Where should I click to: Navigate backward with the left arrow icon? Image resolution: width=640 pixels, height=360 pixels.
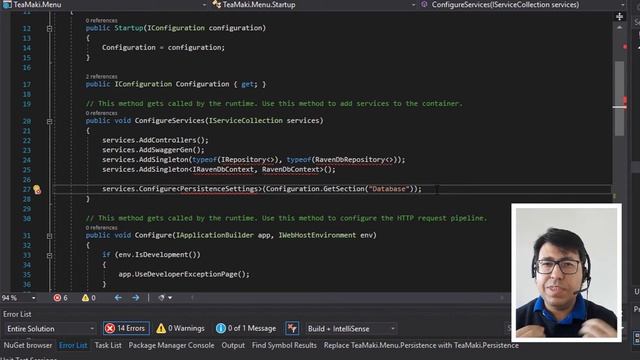pos(118,298)
